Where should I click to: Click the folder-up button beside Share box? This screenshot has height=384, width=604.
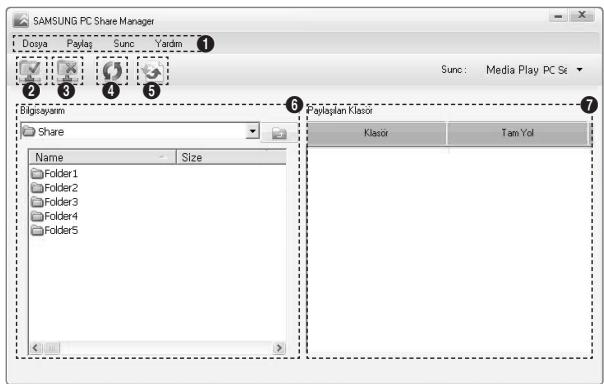pyautogui.click(x=279, y=133)
